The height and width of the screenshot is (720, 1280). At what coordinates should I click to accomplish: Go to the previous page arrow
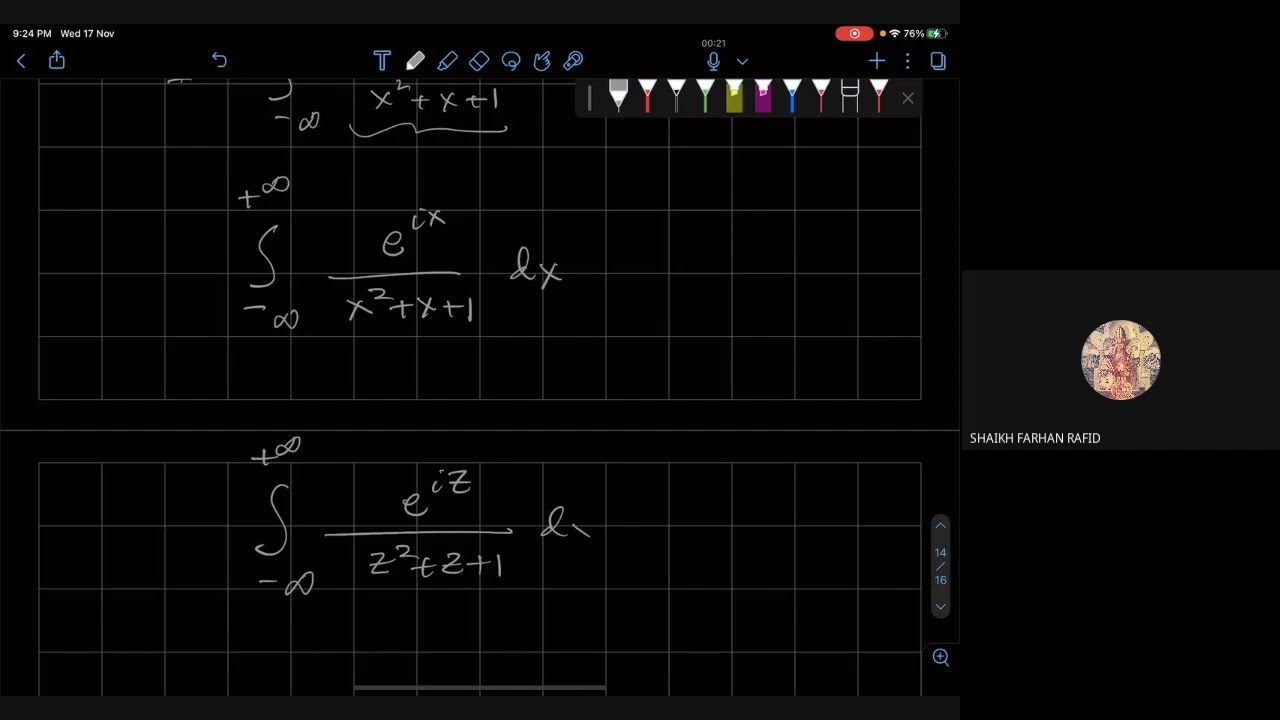(940, 526)
